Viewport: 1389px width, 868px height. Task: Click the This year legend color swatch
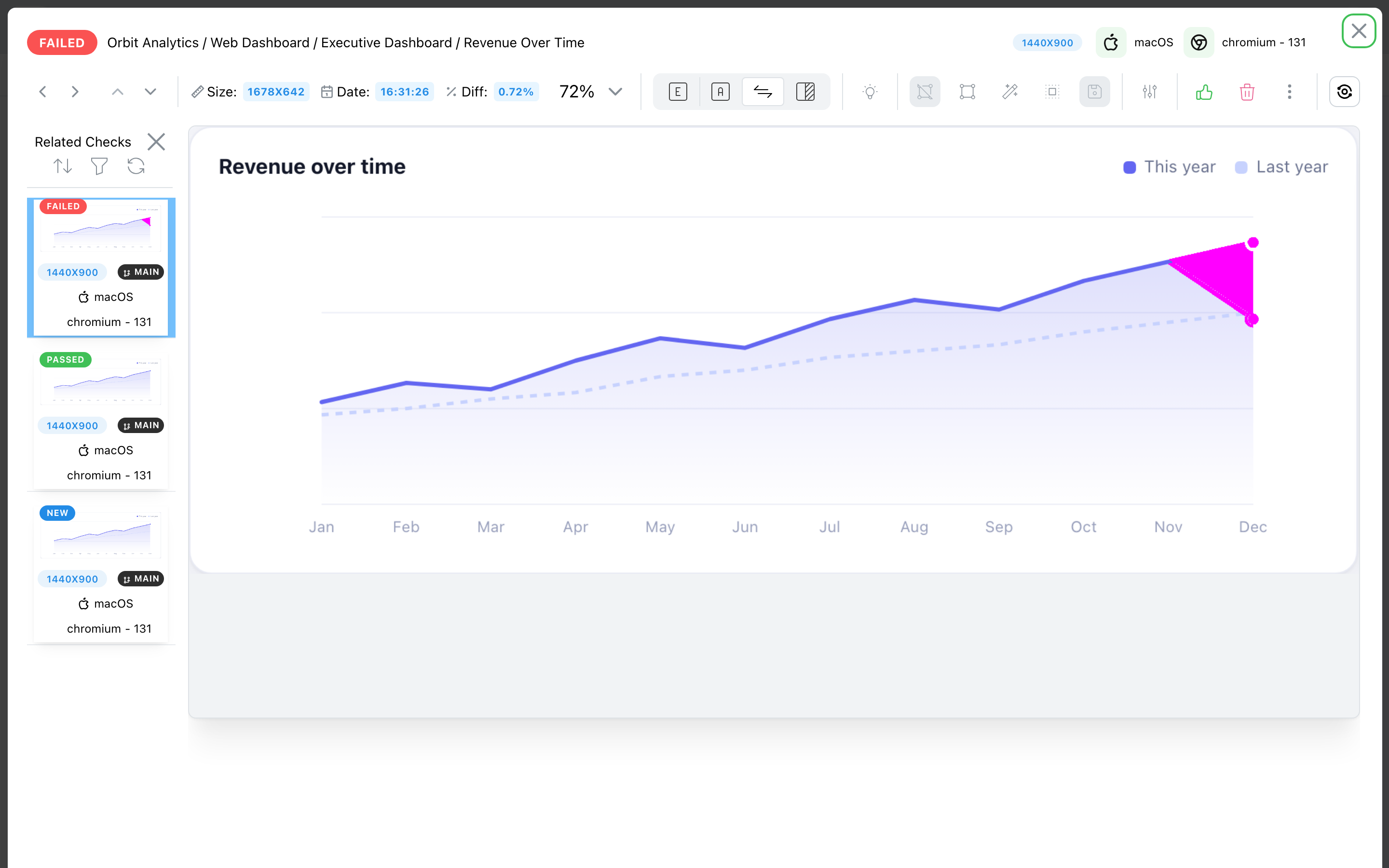click(1130, 167)
